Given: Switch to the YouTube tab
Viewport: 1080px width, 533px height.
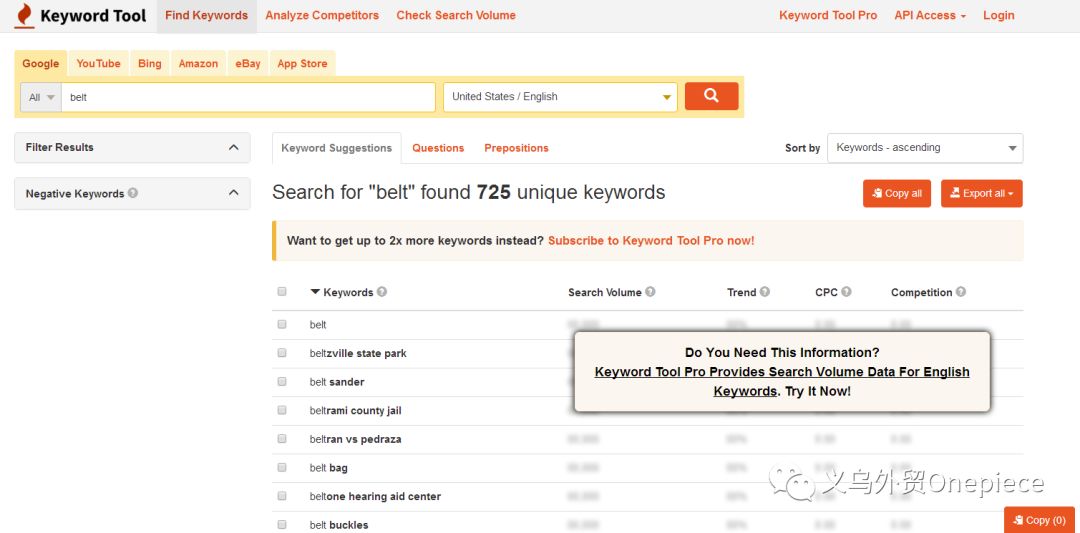Looking at the screenshot, I should (98, 63).
